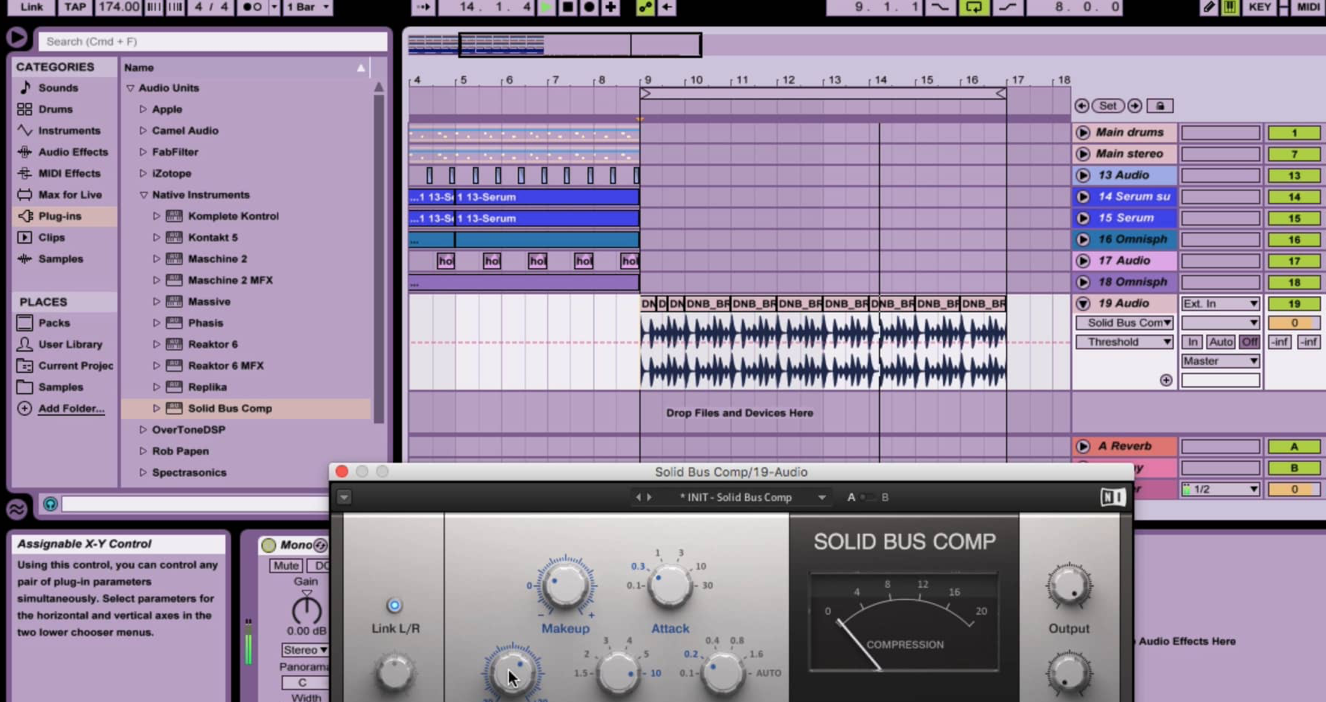Adjust the Attack knob

coord(670,584)
